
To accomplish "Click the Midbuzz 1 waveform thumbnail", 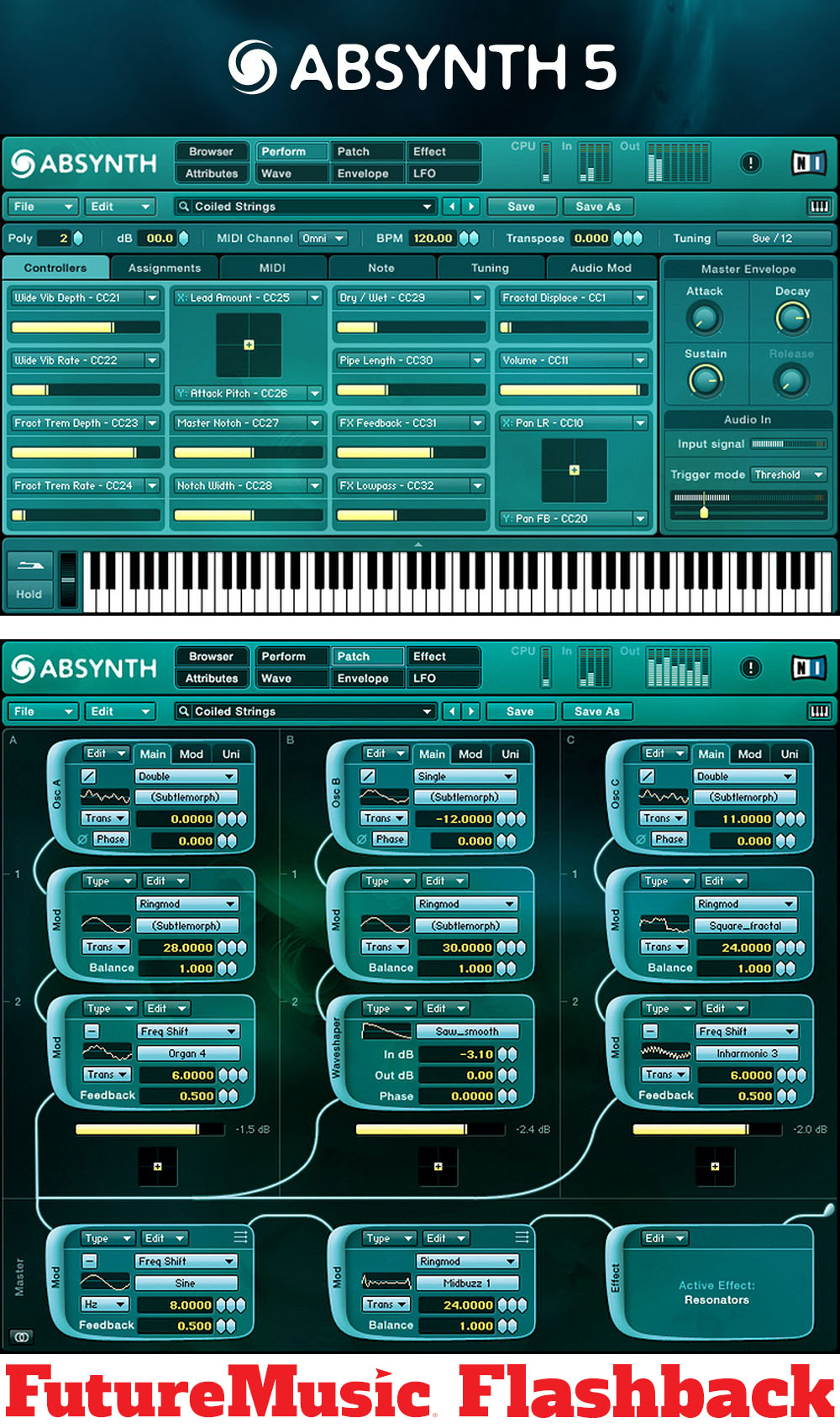I will [x=386, y=1283].
